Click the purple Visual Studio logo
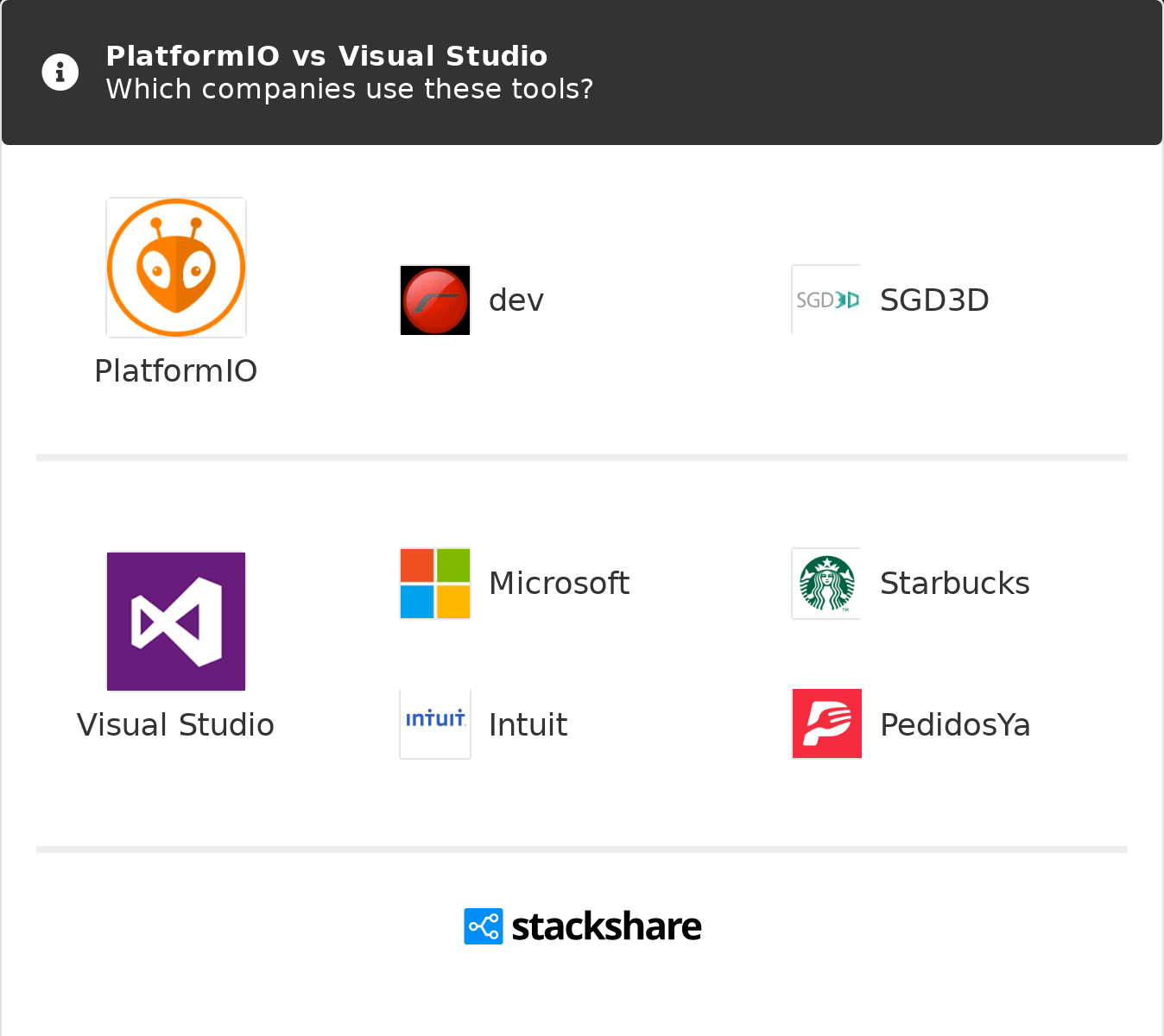 [x=176, y=622]
